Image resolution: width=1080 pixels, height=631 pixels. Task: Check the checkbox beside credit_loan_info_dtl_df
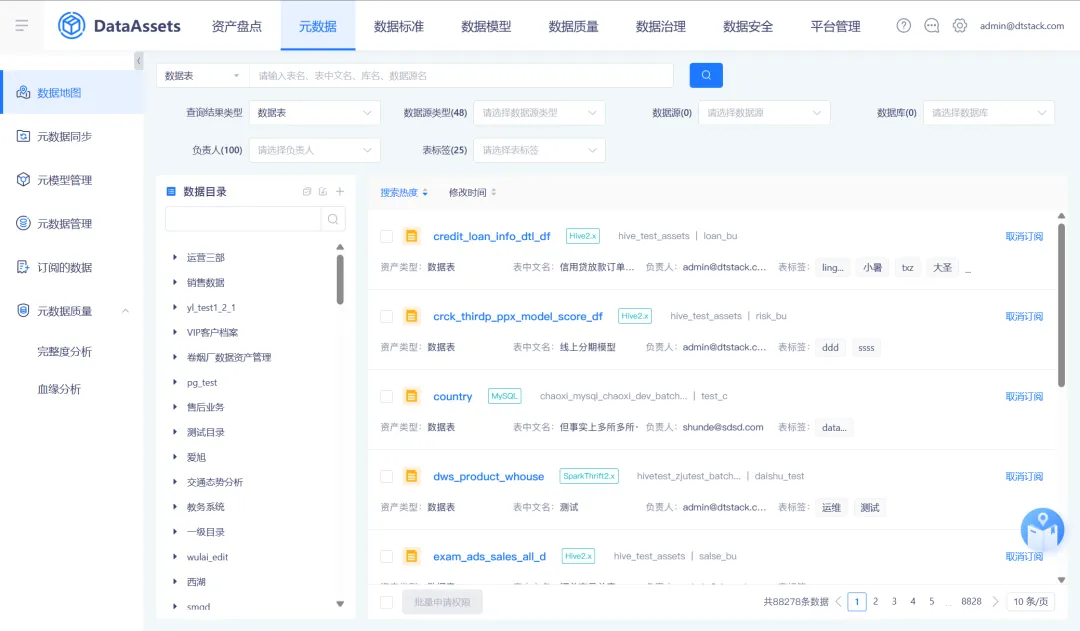386,236
